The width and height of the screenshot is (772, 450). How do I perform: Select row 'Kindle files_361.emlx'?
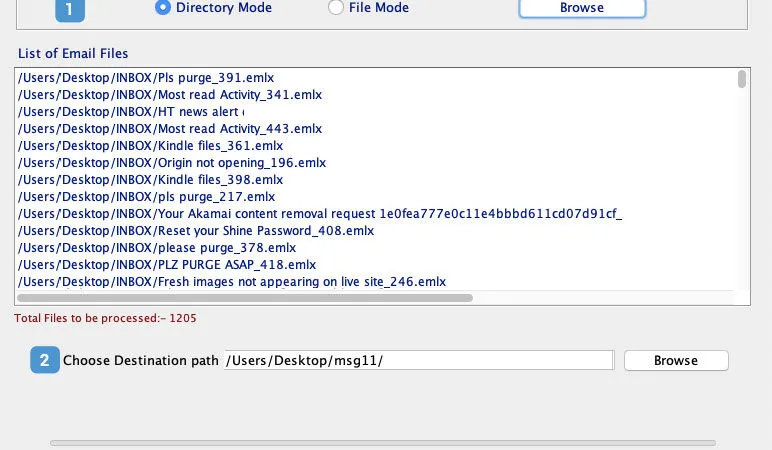click(376, 146)
